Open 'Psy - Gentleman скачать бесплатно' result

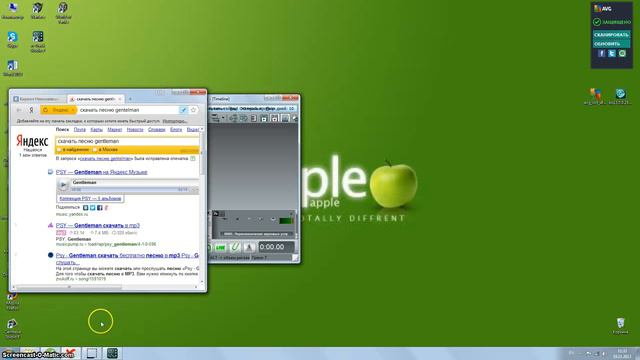pos(127,256)
